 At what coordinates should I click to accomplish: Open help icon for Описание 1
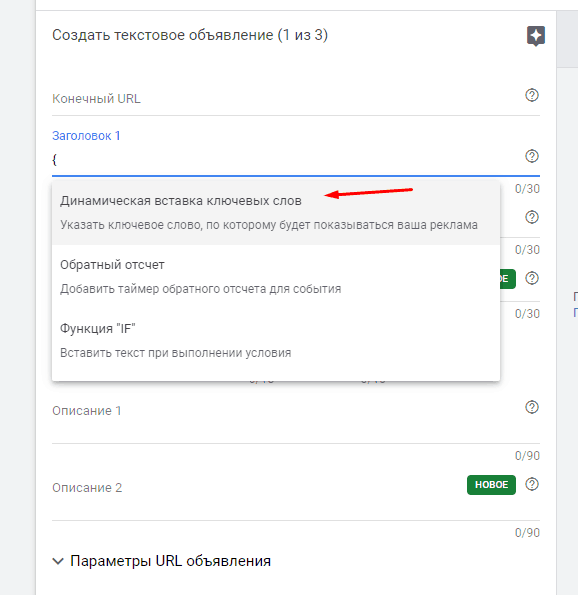click(x=532, y=407)
